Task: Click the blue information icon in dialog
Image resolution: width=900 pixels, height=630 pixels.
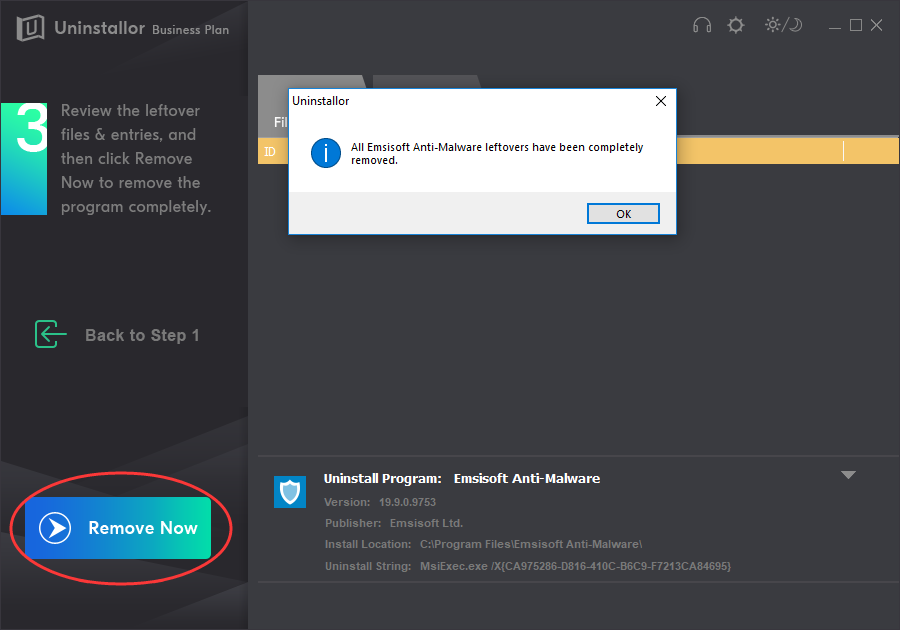Action: tap(325, 153)
